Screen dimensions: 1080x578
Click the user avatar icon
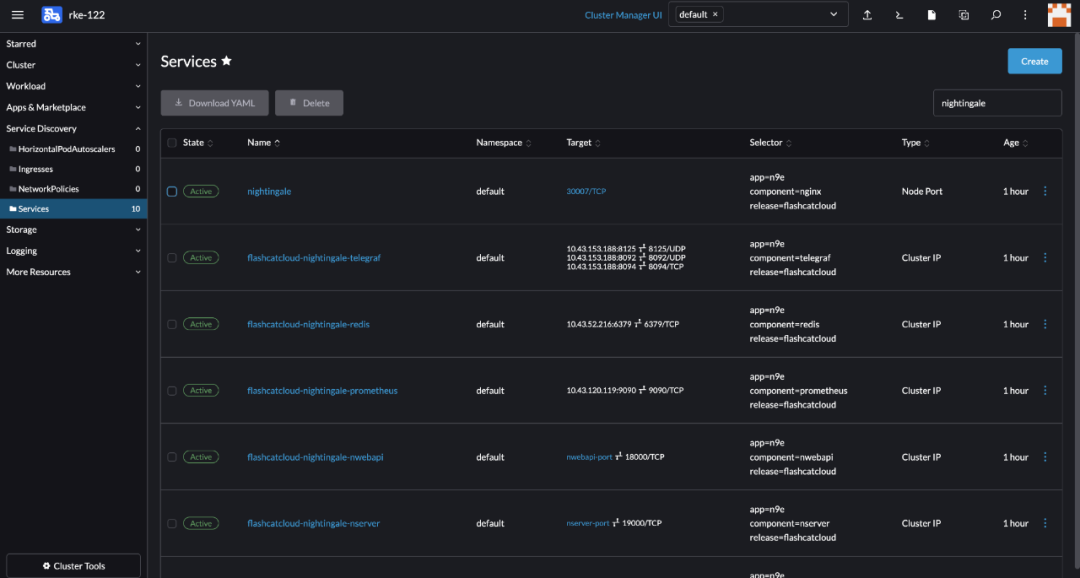point(1058,15)
